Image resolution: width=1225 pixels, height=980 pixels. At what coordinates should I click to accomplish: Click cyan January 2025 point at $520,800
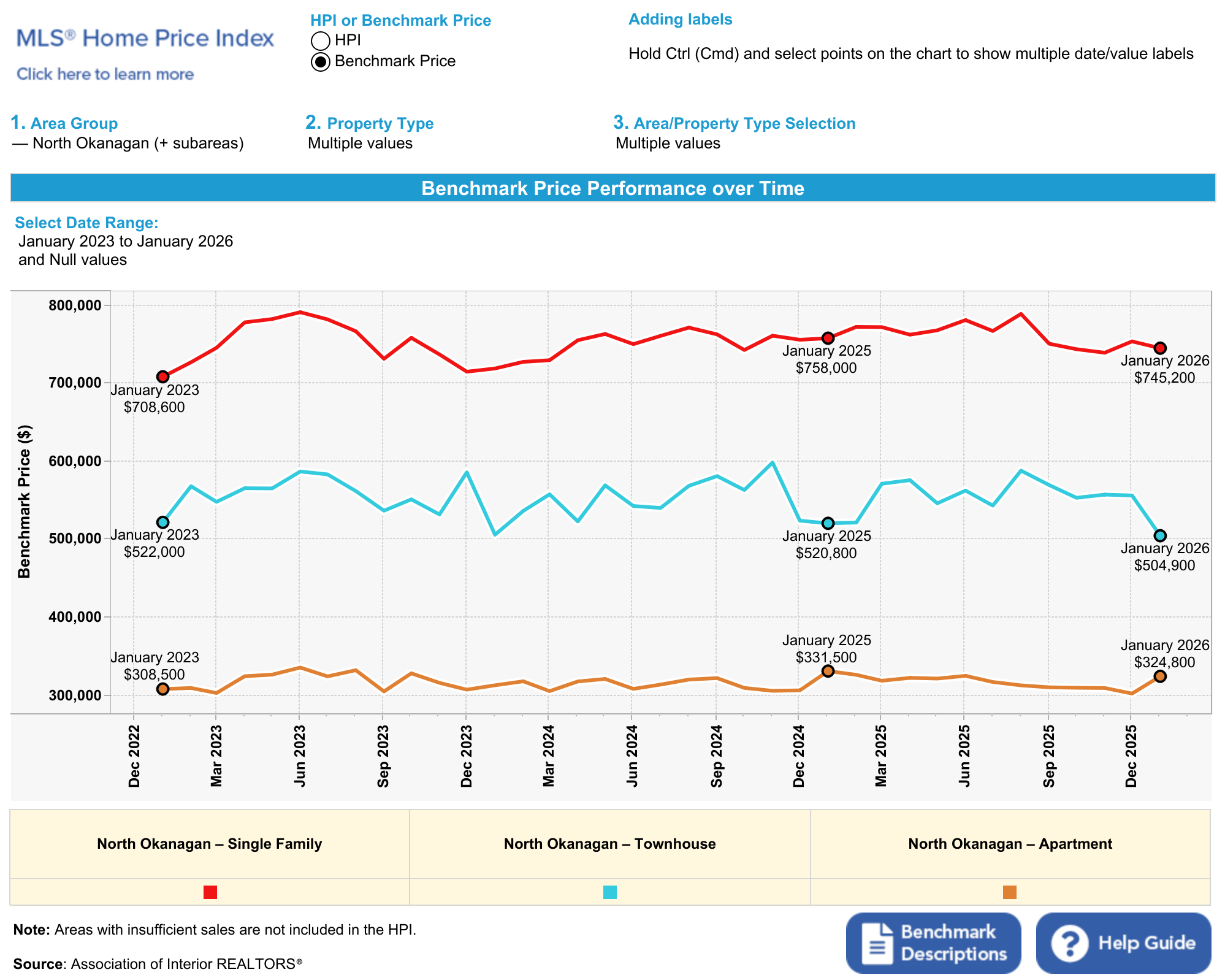tap(828, 523)
